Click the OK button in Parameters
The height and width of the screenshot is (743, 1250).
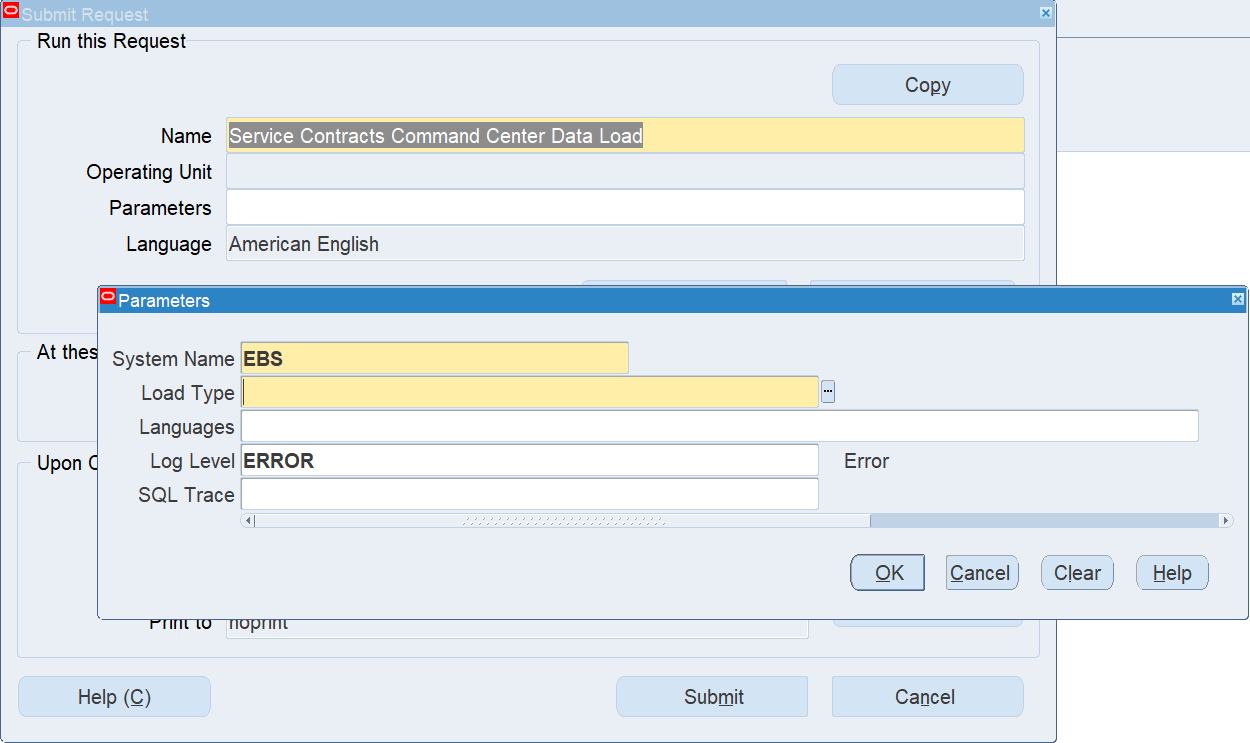click(888, 573)
